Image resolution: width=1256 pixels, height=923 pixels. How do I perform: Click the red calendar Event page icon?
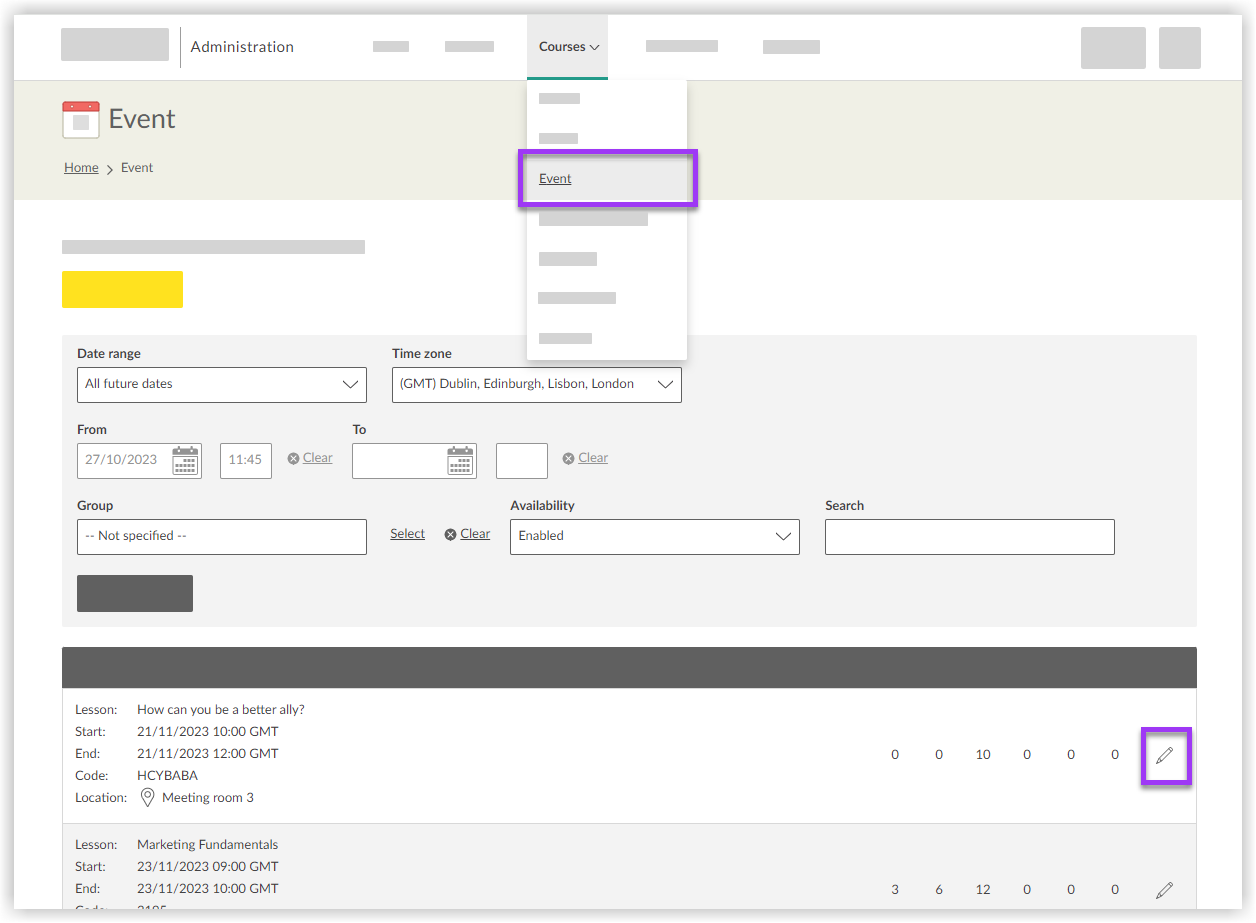[81, 119]
